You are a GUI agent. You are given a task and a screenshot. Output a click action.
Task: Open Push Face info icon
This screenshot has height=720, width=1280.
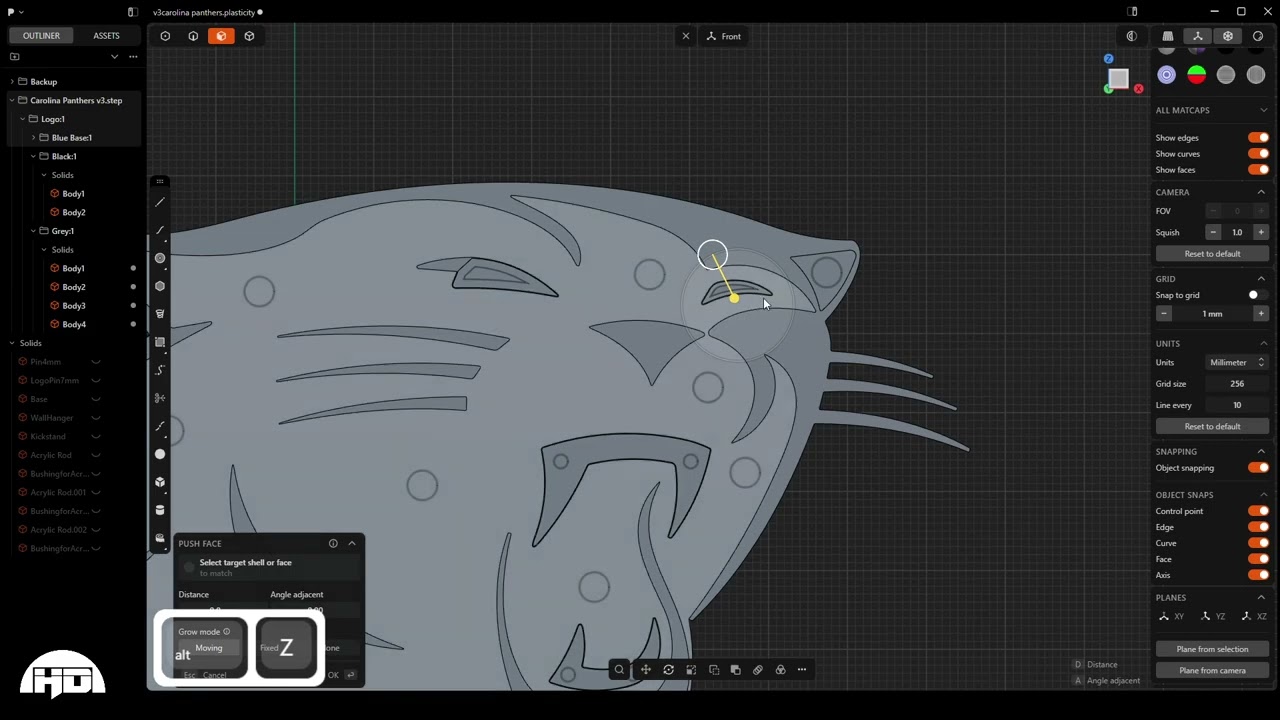tap(333, 543)
